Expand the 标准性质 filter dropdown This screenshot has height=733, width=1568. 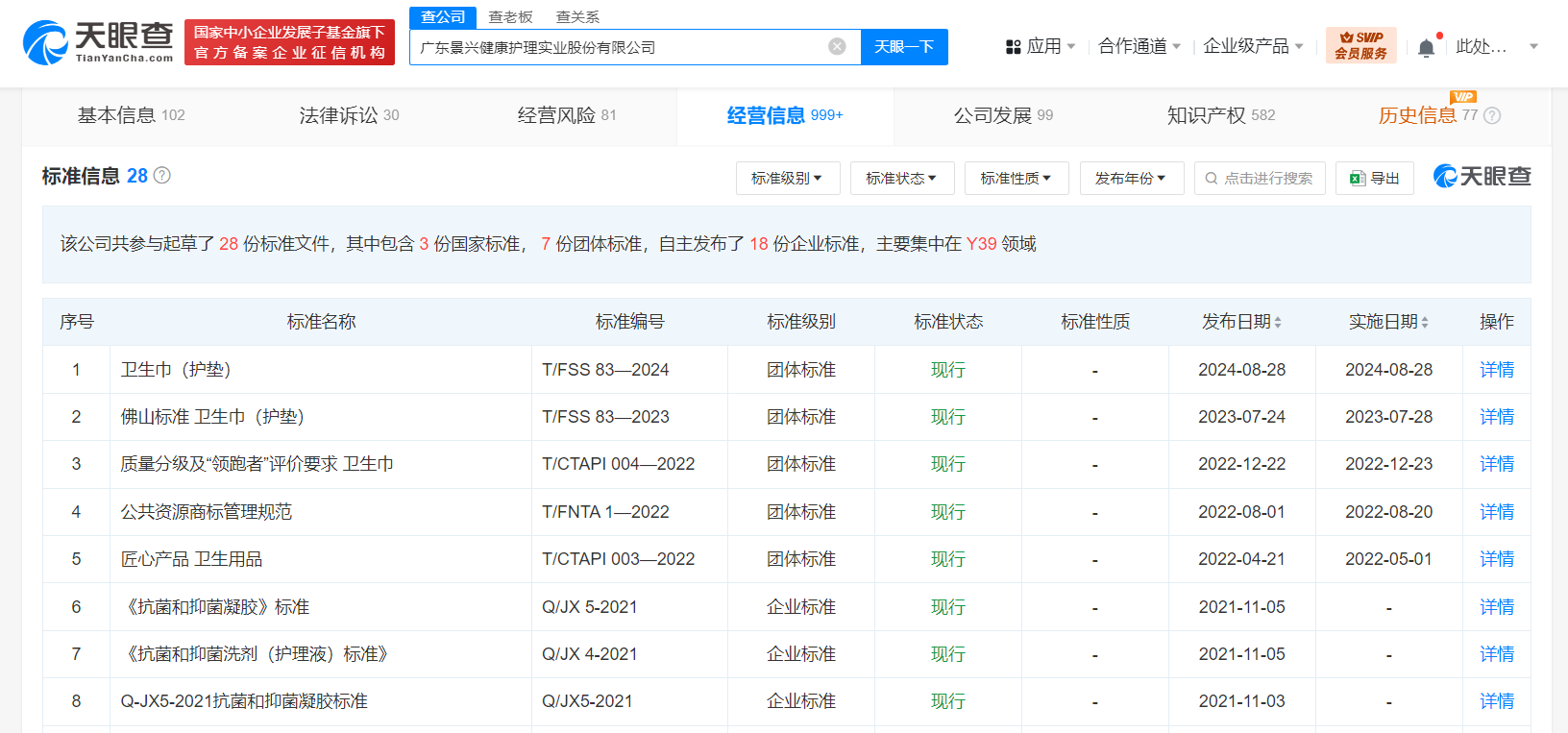point(1016,179)
